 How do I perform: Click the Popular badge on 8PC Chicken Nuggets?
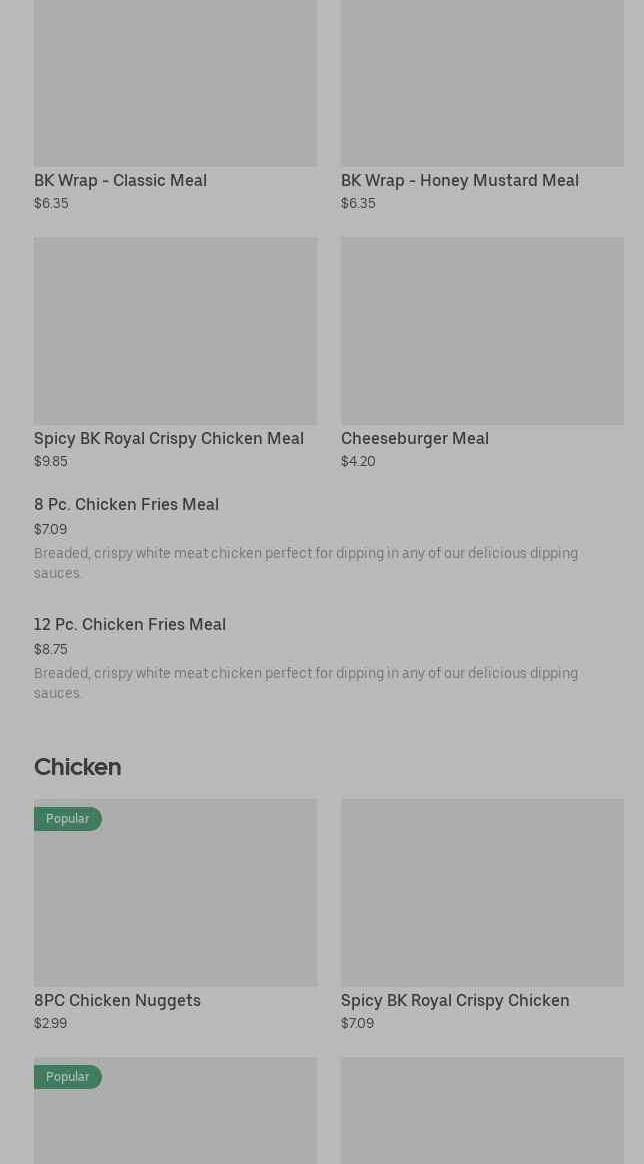click(x=67, y=819)
